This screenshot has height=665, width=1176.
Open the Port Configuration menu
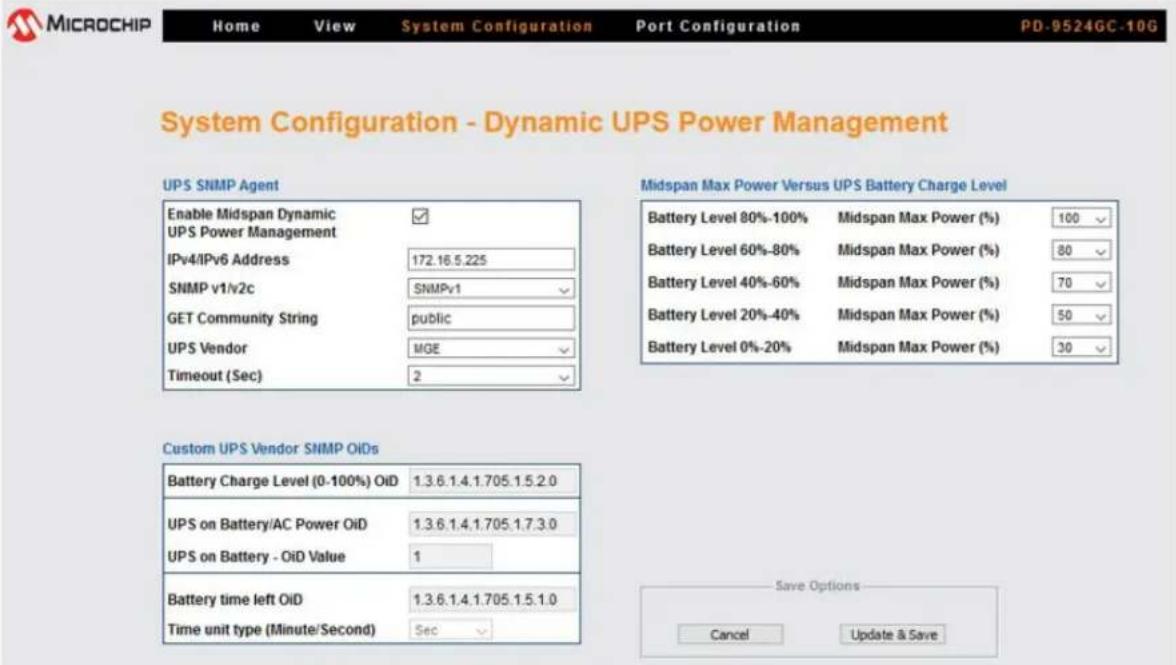click(718, 26)
